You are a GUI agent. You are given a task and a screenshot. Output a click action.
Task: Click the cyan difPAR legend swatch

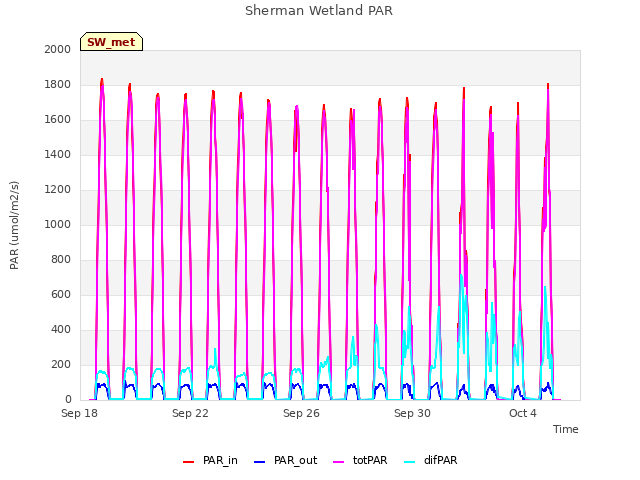coord(409,462)
